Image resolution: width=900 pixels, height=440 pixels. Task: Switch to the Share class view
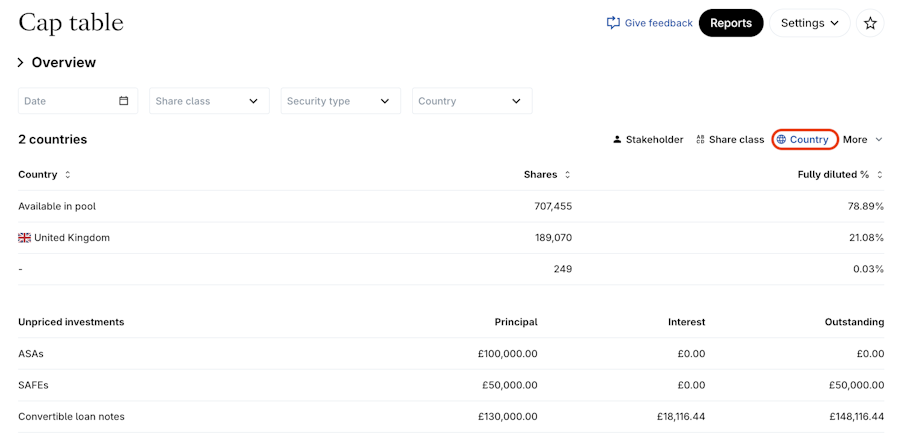[730, 140]
